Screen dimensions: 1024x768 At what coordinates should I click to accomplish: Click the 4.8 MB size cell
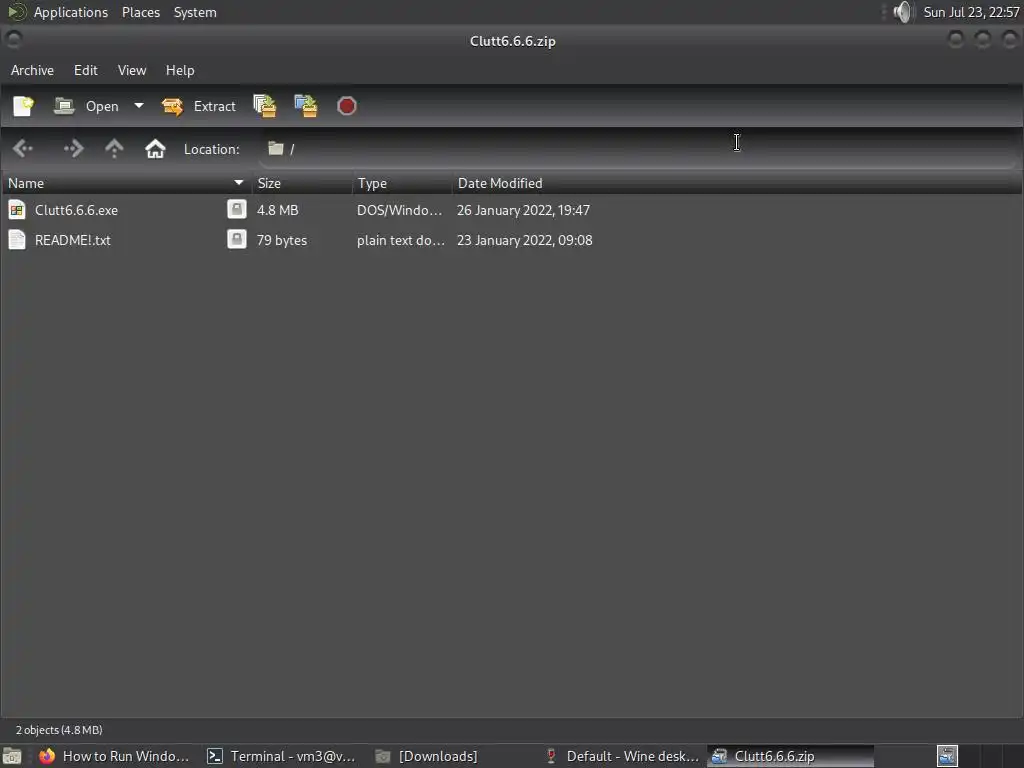click(278, 210)
